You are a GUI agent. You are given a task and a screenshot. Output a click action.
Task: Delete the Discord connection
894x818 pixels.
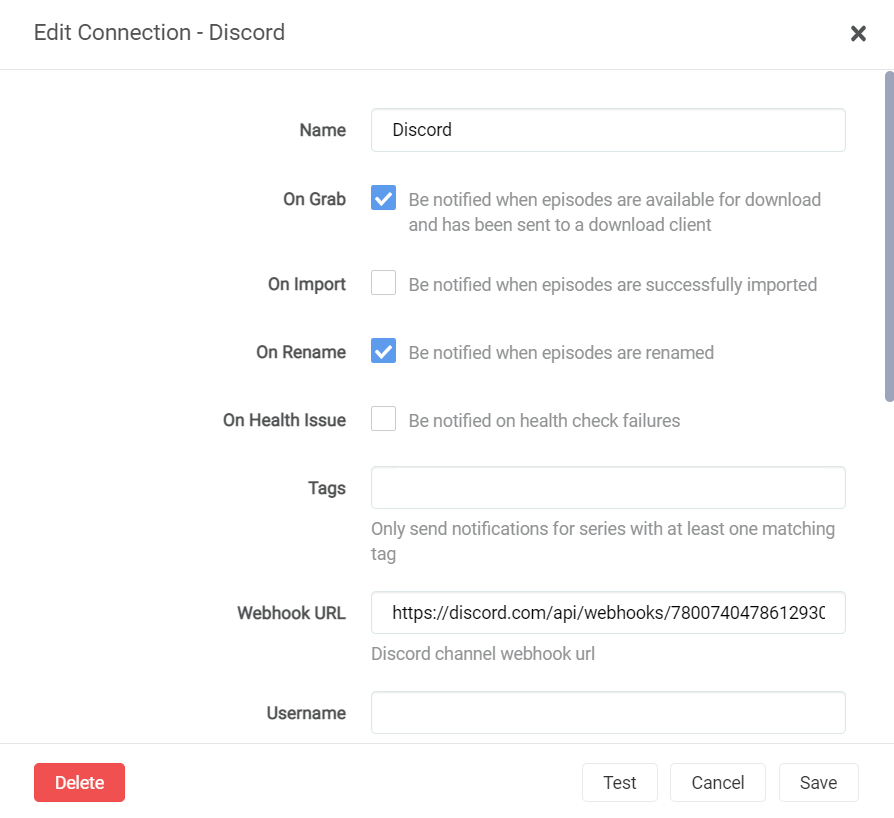79,782
